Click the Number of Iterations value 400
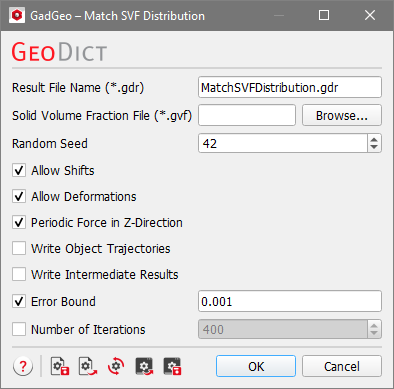This screenshot has height=389, width=394. (283, 329)
